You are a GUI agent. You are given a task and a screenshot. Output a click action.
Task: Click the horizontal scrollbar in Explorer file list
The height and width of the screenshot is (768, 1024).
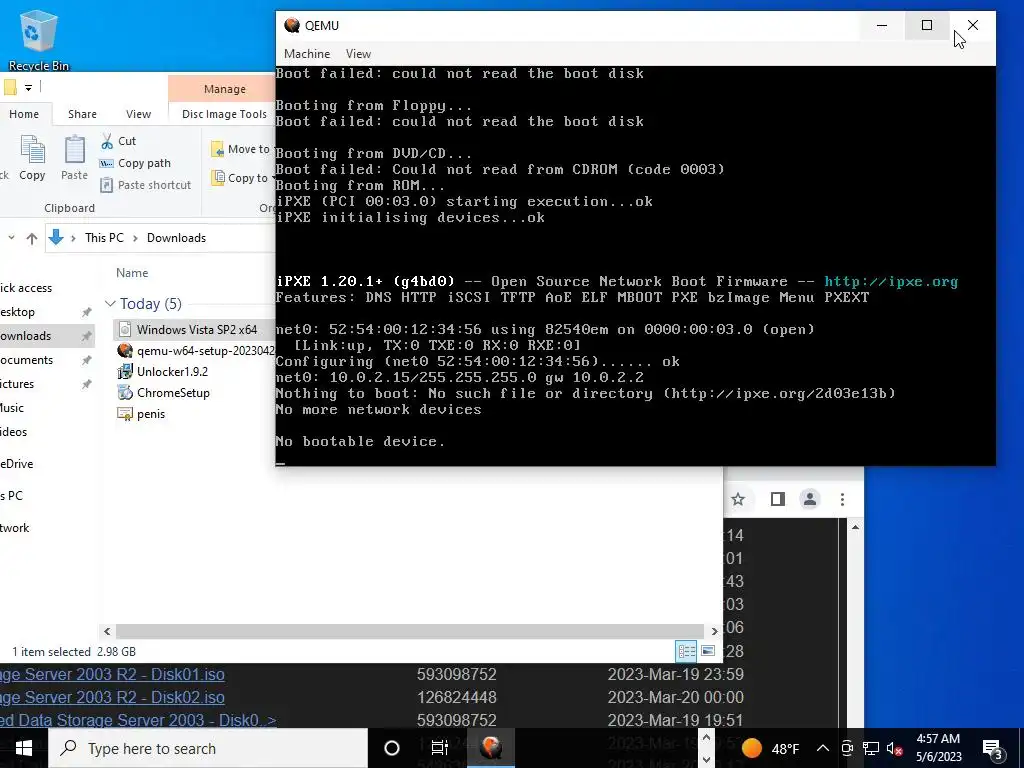[x=409, y=631]
